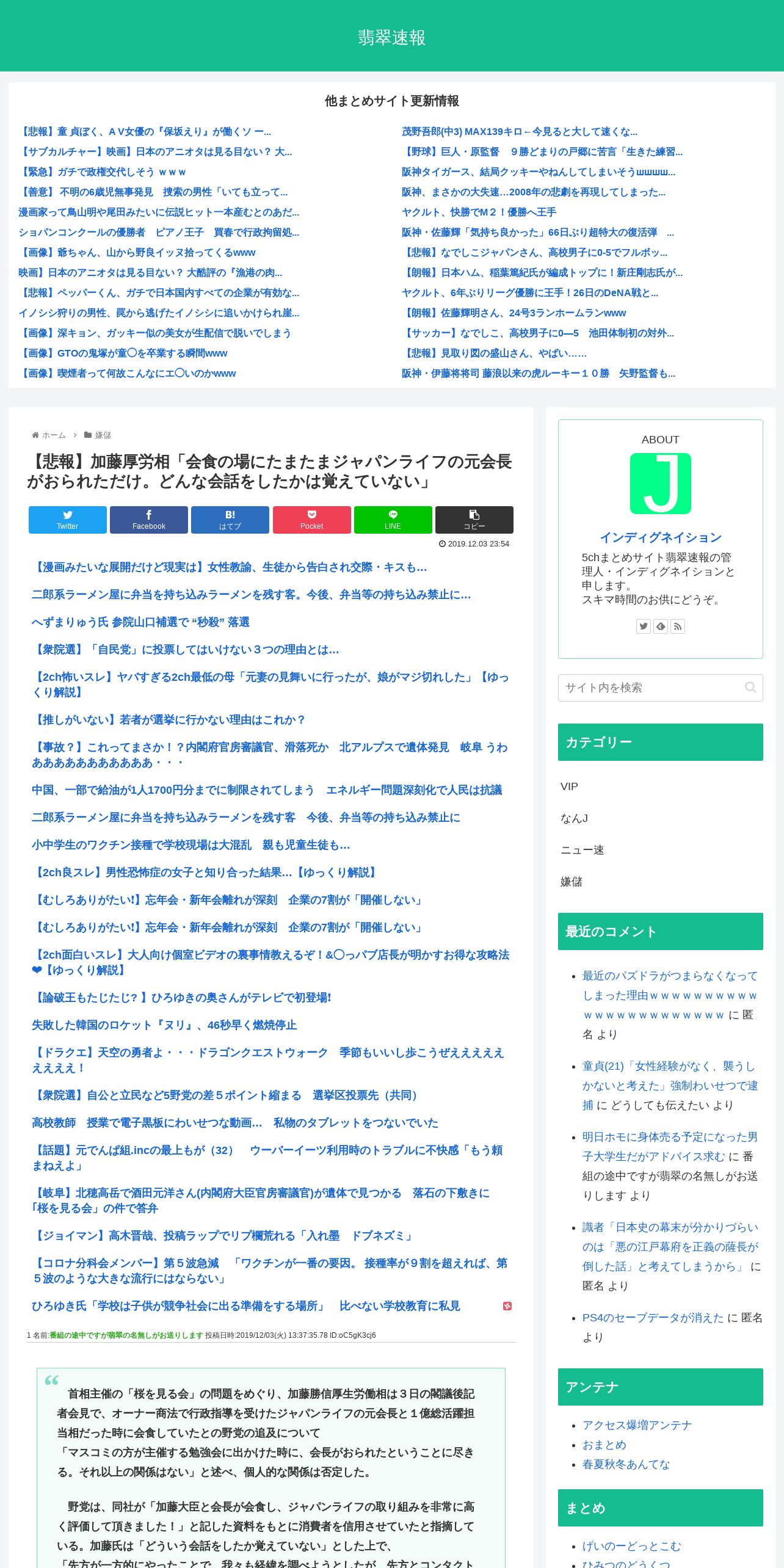Open 【論破王もたじたじ?】ひろゆきの奥さん link

[x=181, y=998]
